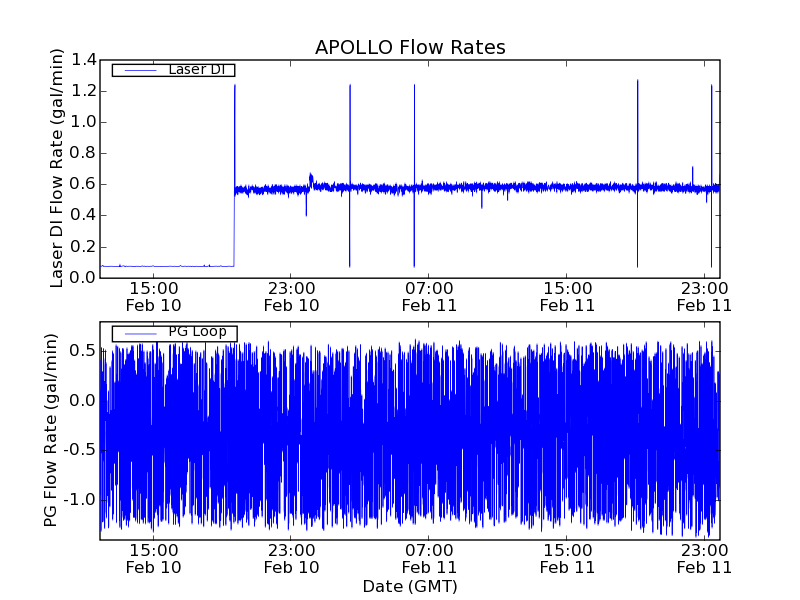Image resolution: width=800 pixels, height=600 pixels.
Task: Click lower chart's 15:00 Feb 11 label
Action: [567, 559]
